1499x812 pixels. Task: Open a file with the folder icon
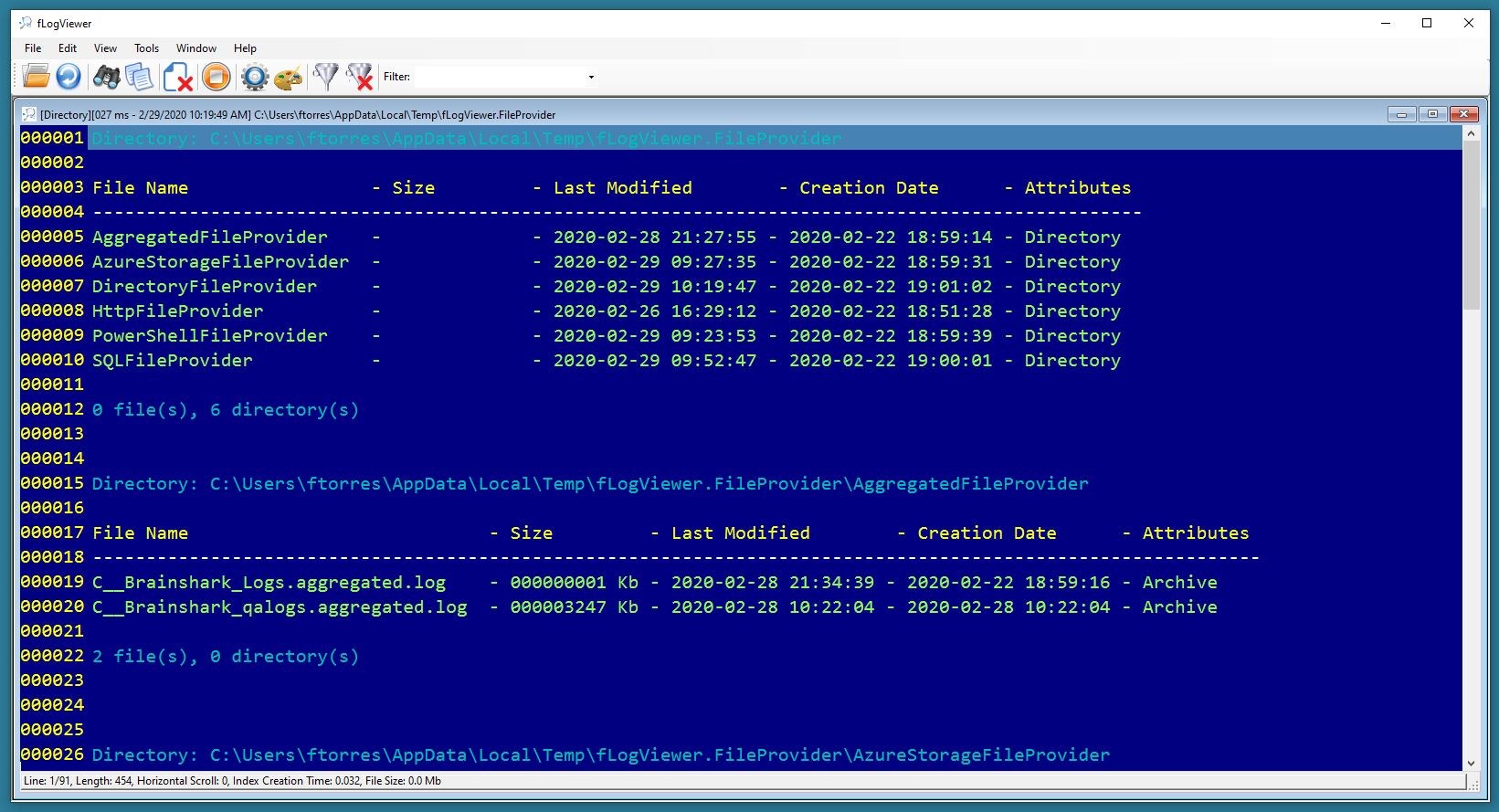point(36,77)
